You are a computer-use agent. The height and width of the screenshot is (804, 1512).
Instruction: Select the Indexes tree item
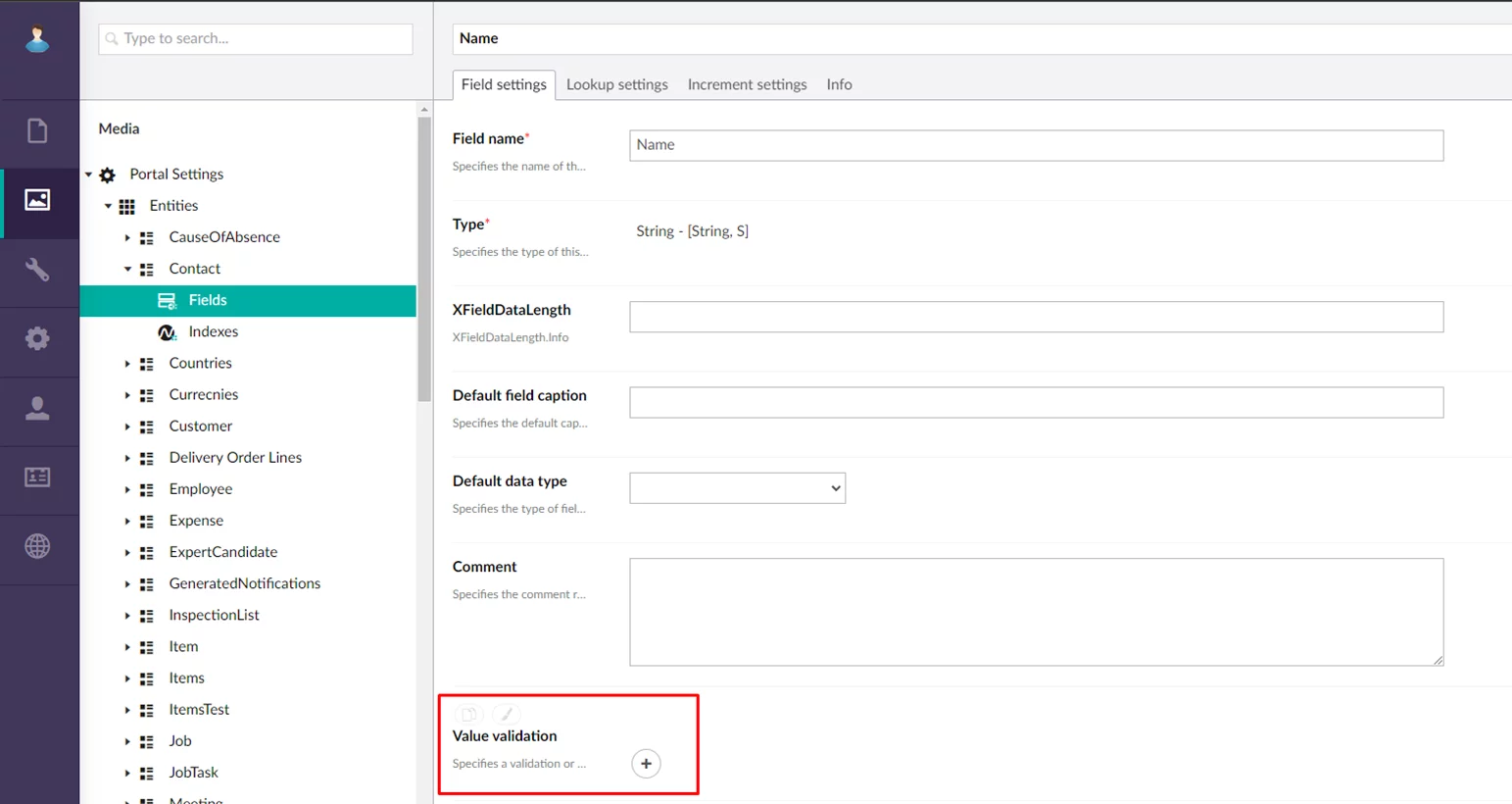tap(213, 331)
